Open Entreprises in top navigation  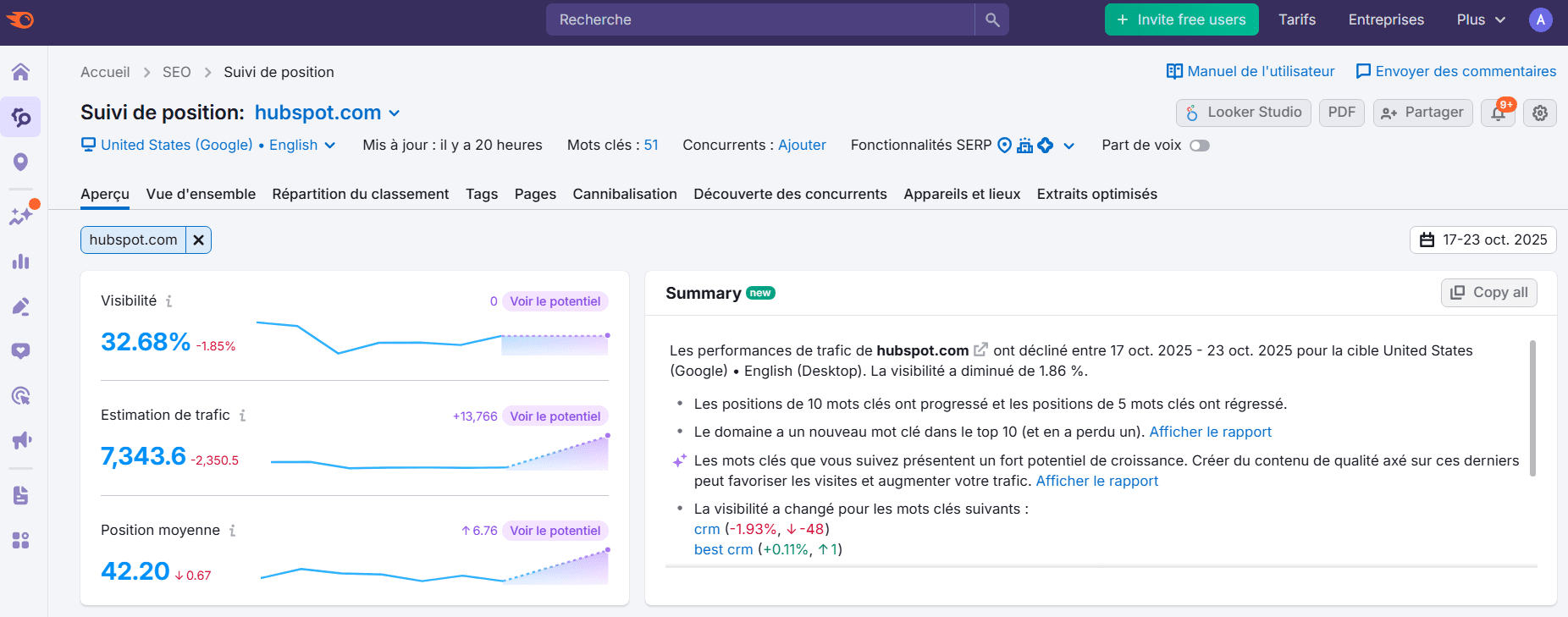point(1386,19)
